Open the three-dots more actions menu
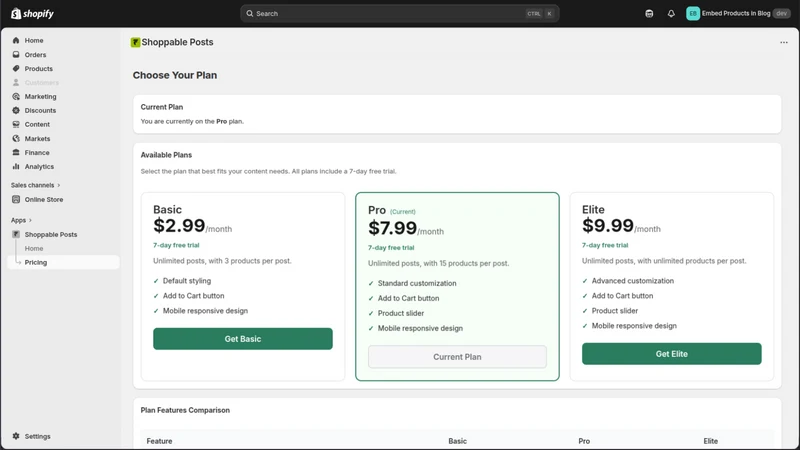 [784, 42]
